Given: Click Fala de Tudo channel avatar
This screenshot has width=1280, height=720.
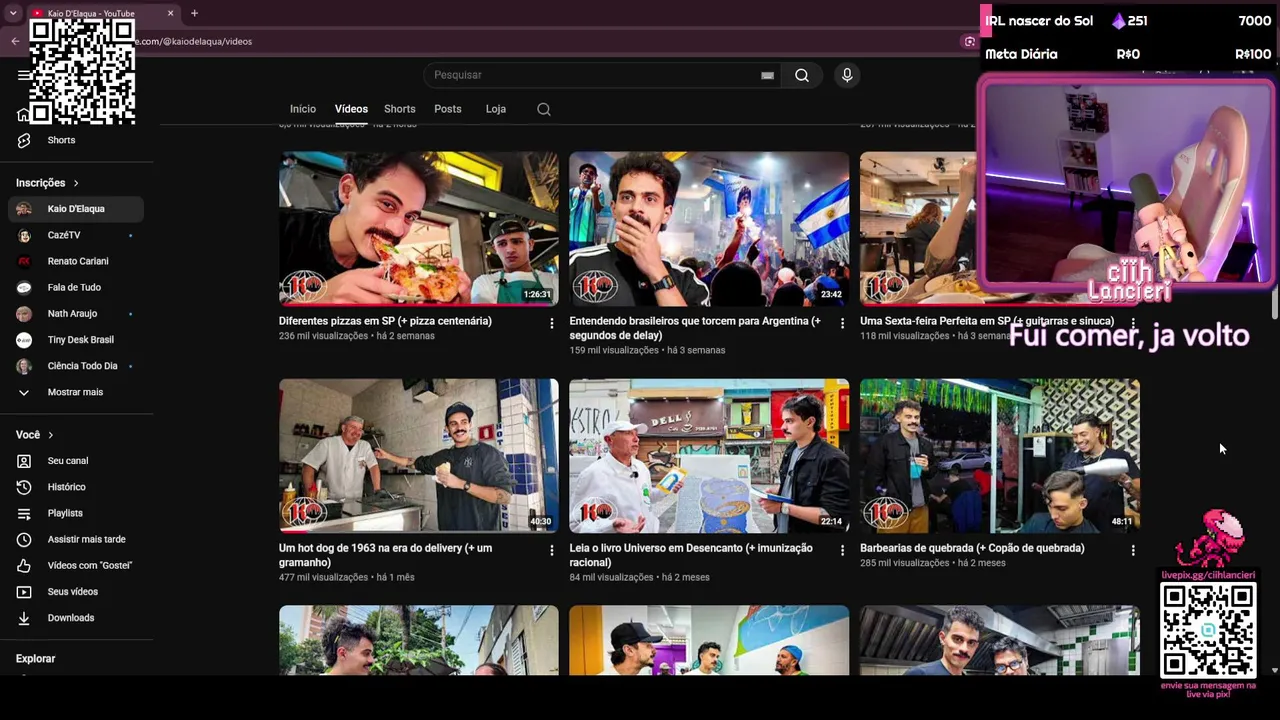Looking at the screenshot, I should [24, 287].
